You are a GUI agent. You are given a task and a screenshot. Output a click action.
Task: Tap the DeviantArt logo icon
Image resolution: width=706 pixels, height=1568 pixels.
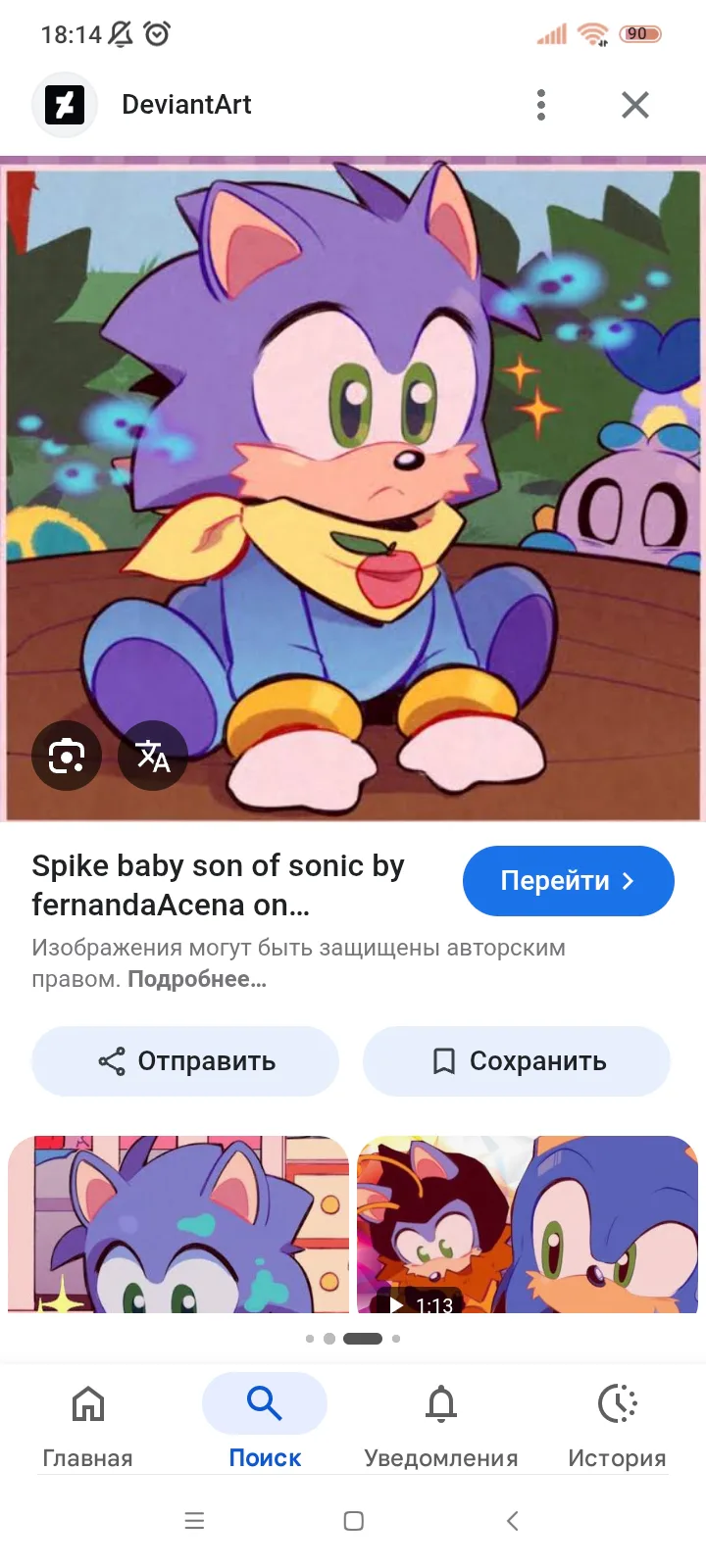[65, 105]
